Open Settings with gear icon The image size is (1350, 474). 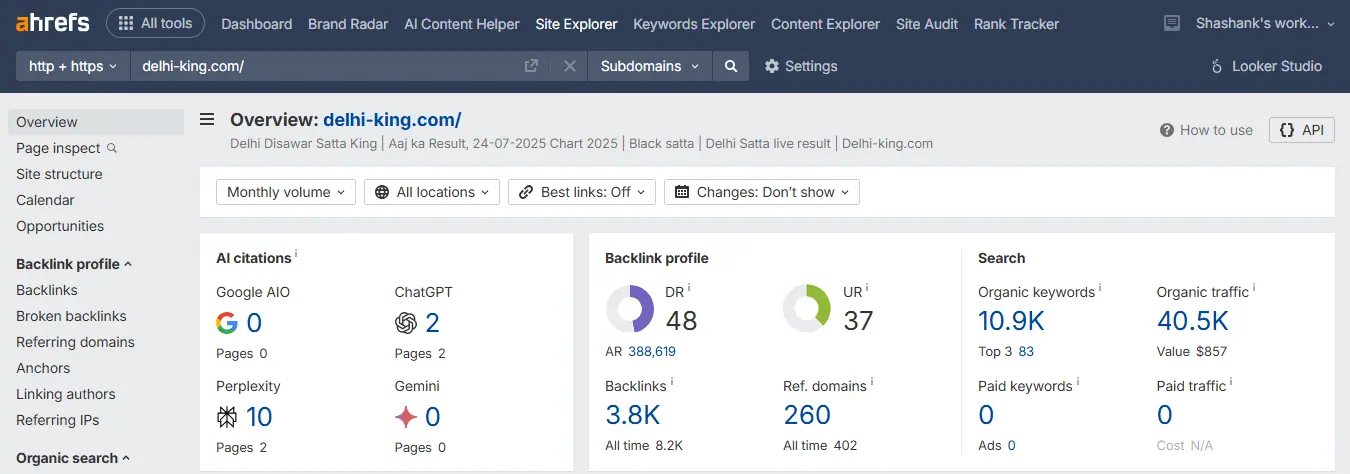[801, 66]
